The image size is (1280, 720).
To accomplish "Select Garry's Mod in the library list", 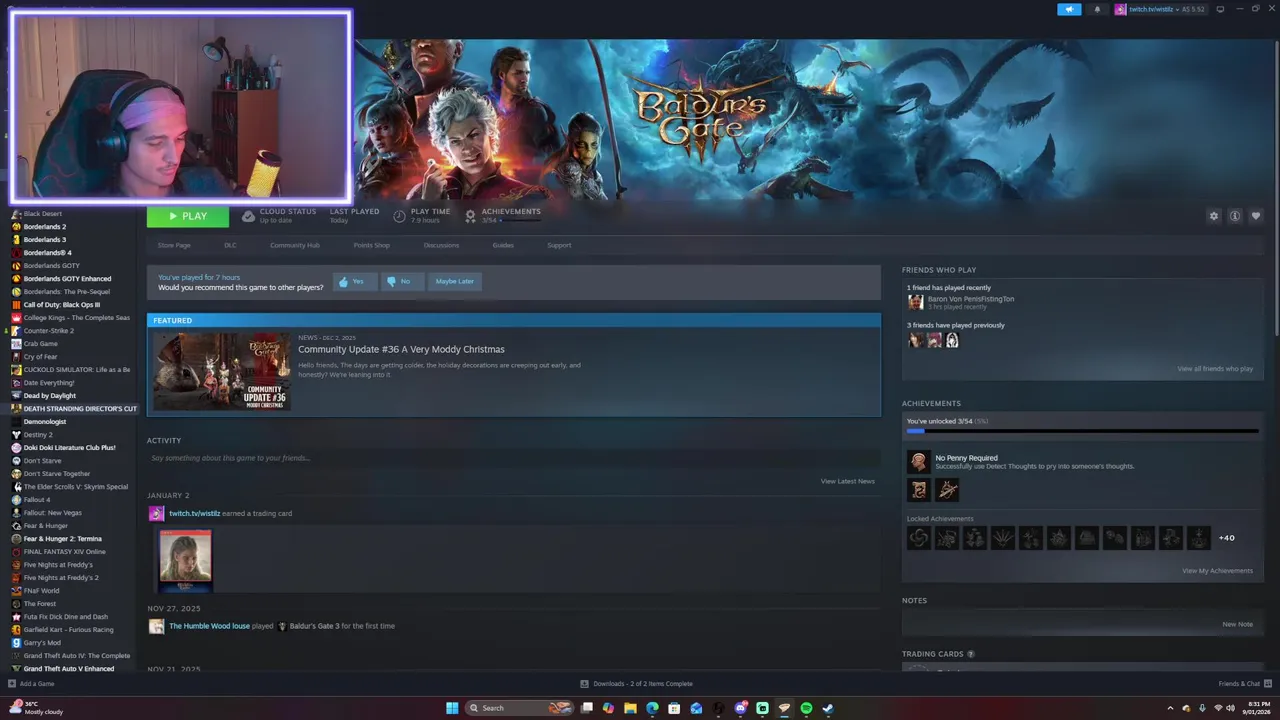I will pyautogui.click(x=42, y=643).
